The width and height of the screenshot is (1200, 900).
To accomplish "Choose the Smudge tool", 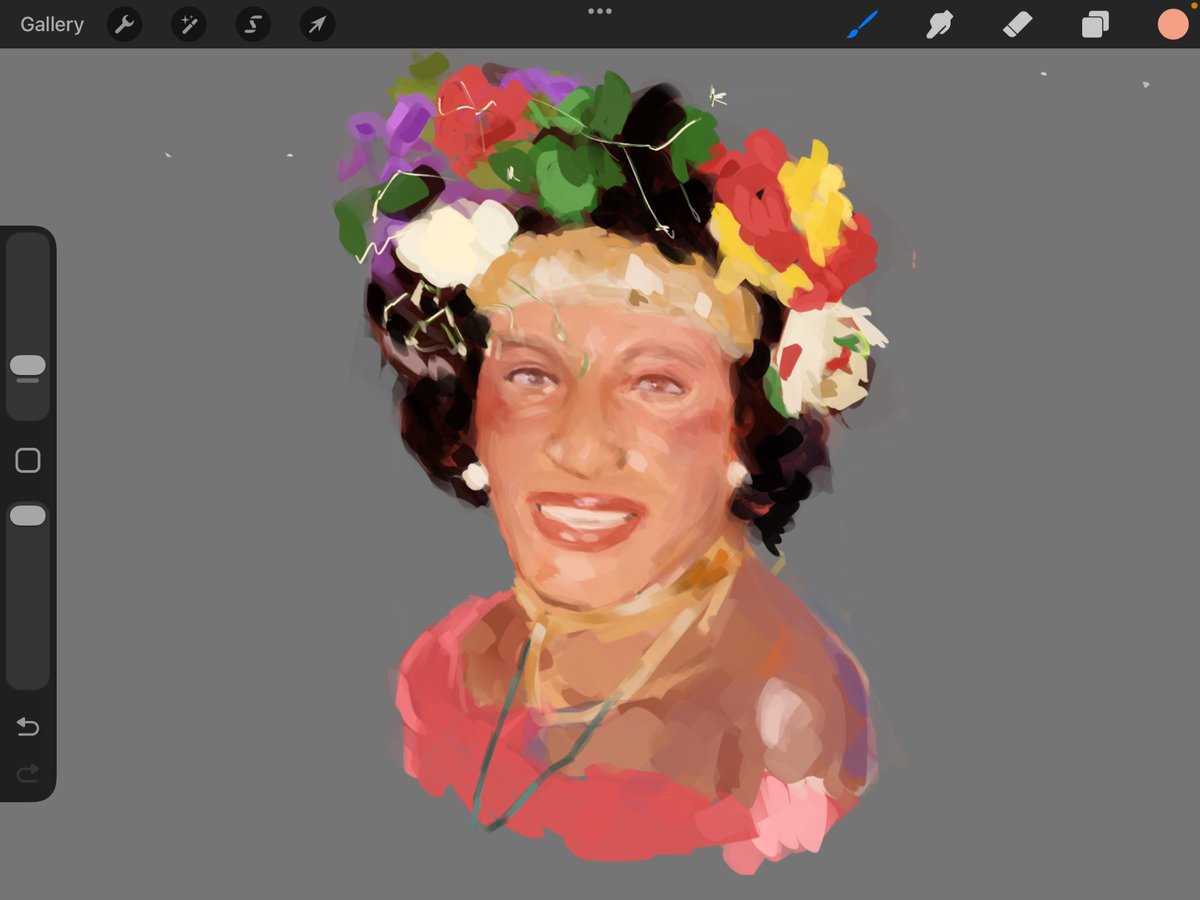I will coord(939,25).
